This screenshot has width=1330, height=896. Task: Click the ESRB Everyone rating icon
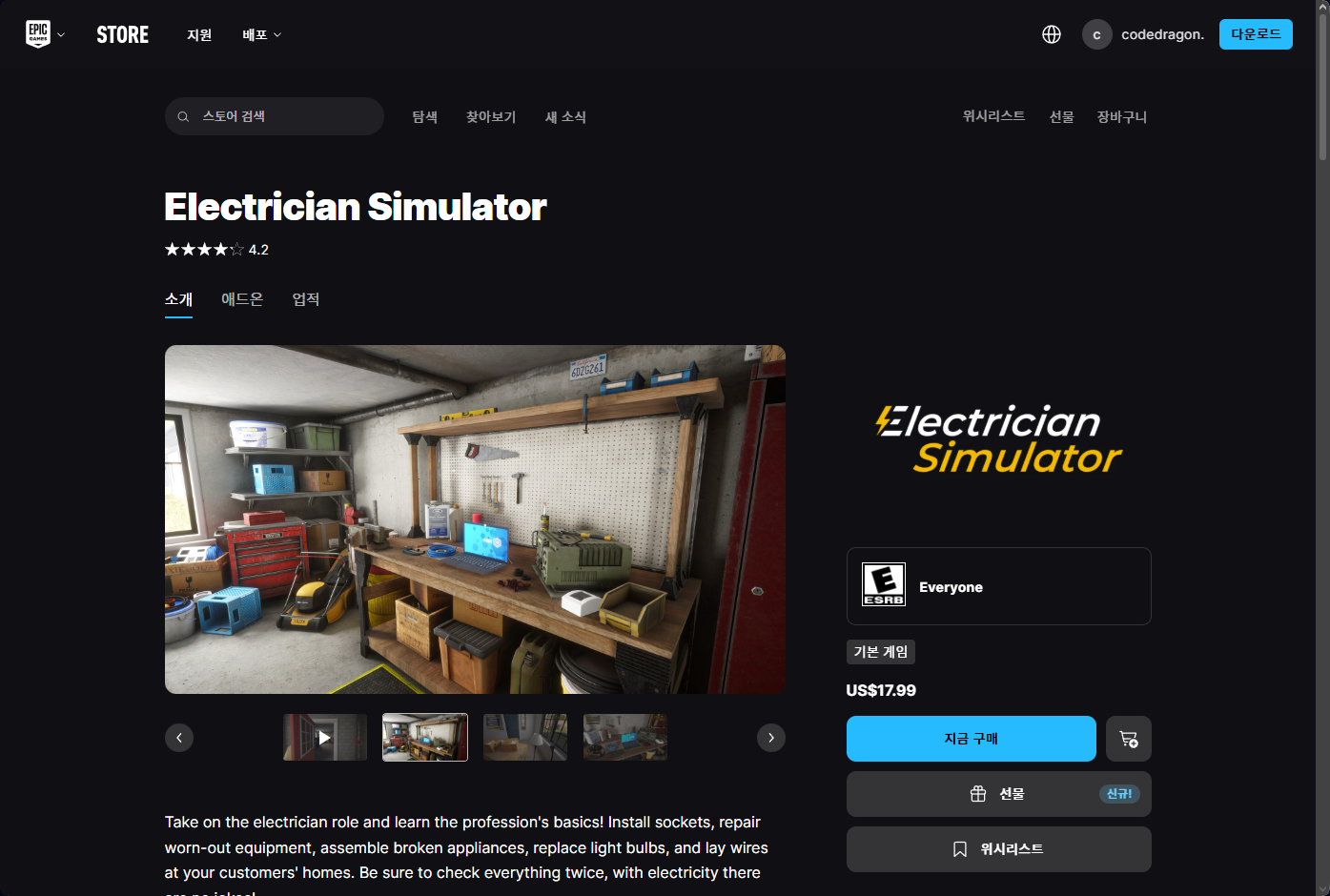click(x=884, y=584)
